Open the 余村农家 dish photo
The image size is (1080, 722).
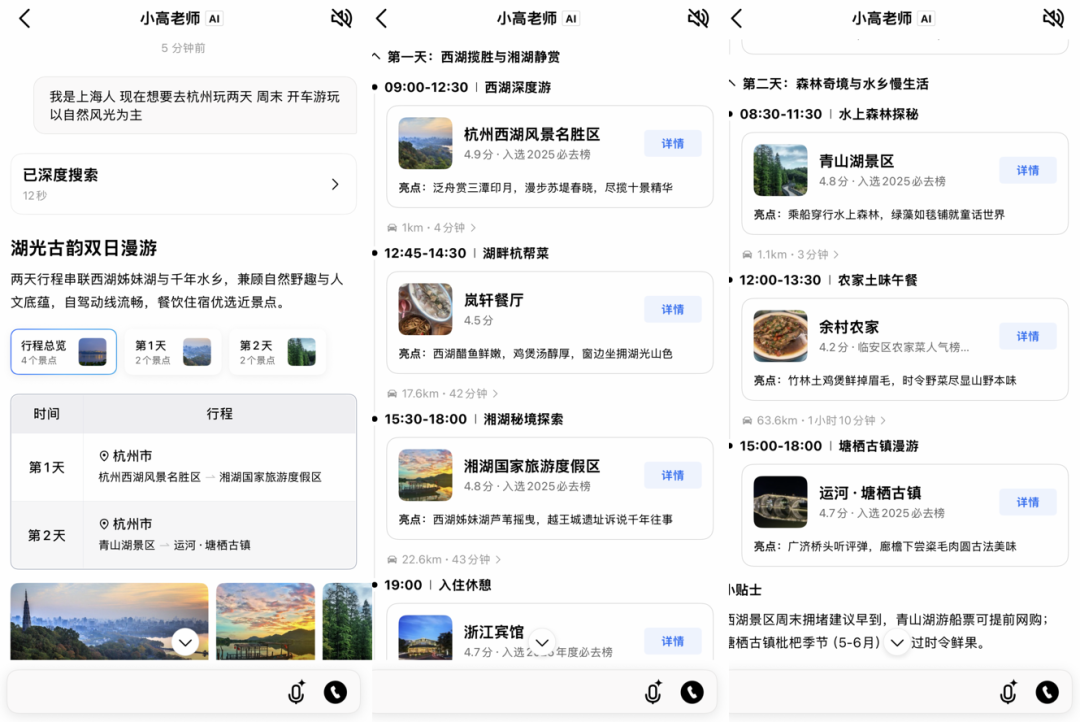780,336
